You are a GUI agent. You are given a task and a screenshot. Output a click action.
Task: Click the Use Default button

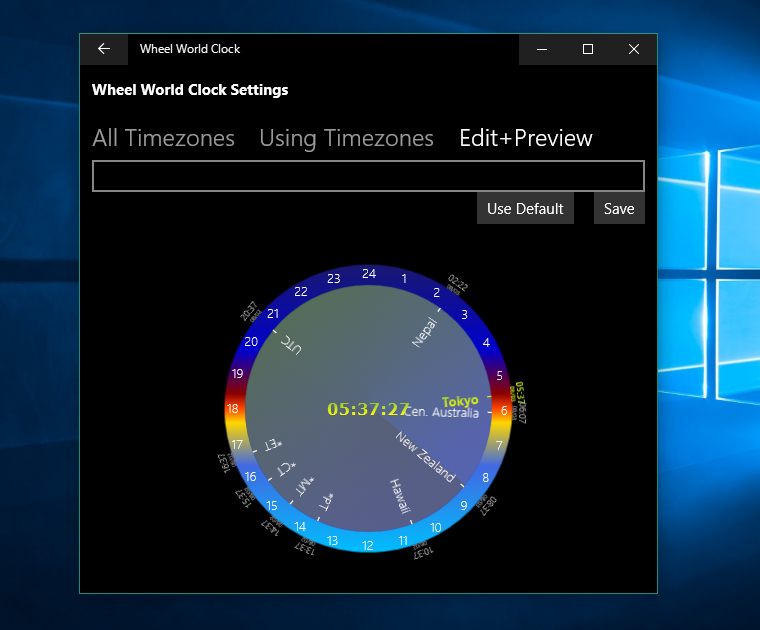coord(525,209)
